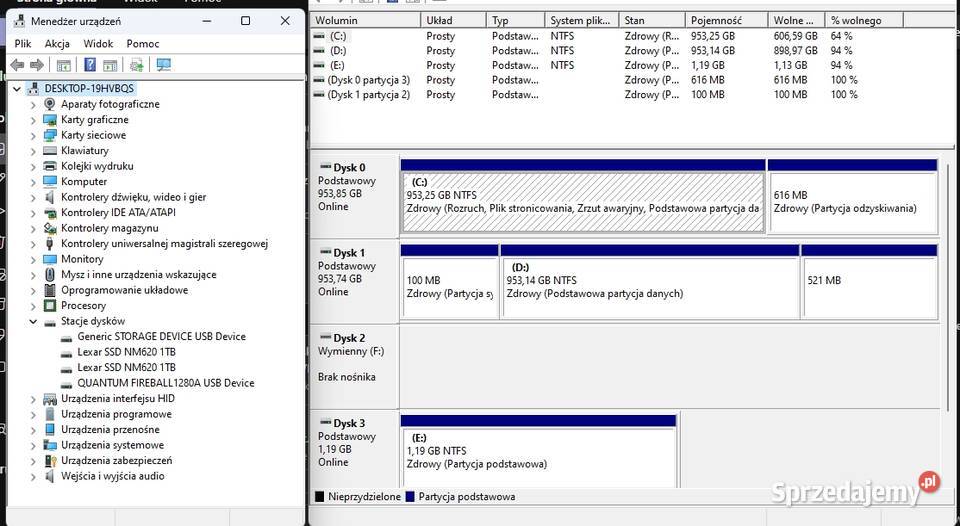Select the Monitory category
960x526 pixels.
click(82, 259)
